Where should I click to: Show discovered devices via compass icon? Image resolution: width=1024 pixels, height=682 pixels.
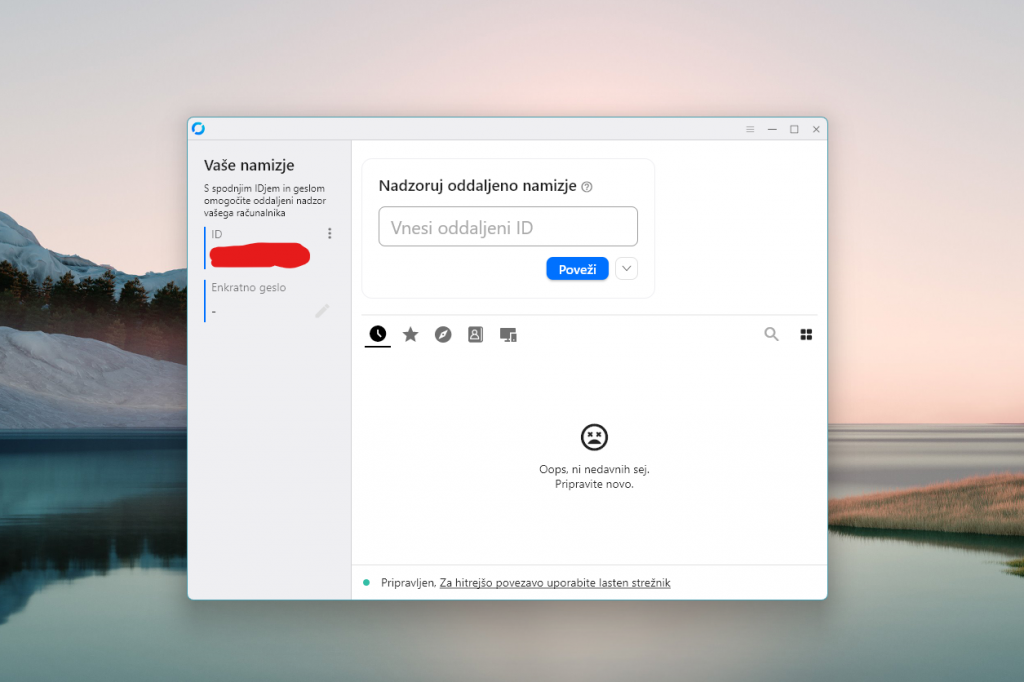pos(443,334)
